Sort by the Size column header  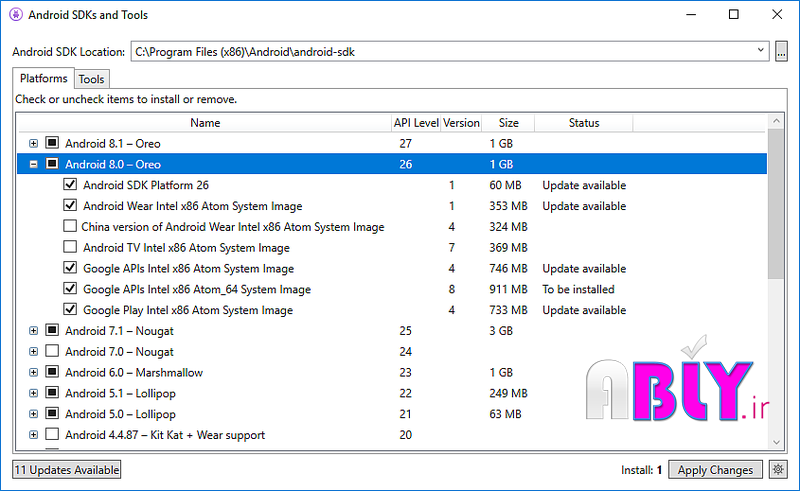pos(508,123)
